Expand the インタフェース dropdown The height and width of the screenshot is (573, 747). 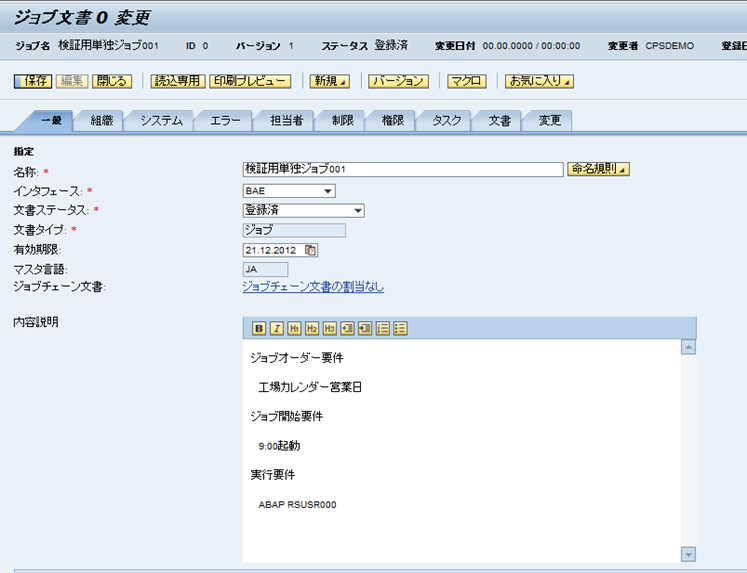click(x=327, y=191)
